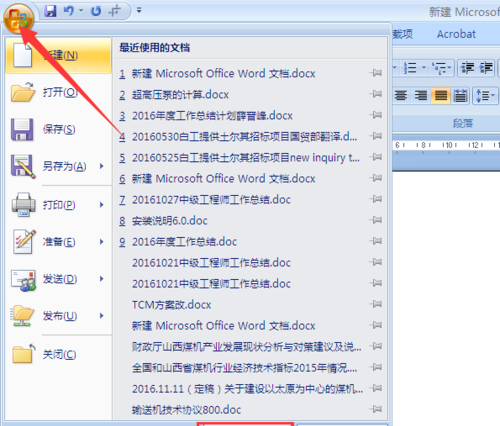
Task: Click the Redo icon in quick access toolbar
Action: [x=96, y=11]
